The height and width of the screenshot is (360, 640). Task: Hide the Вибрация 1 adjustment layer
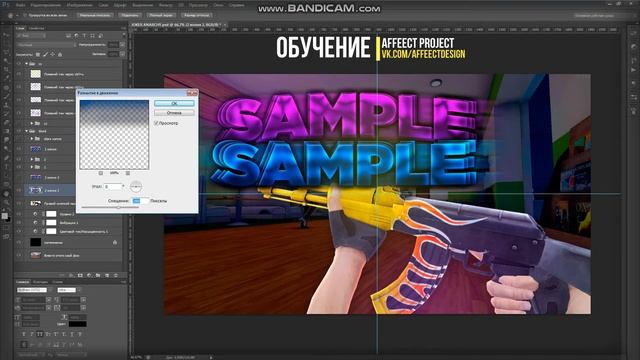tap(19, 222)
